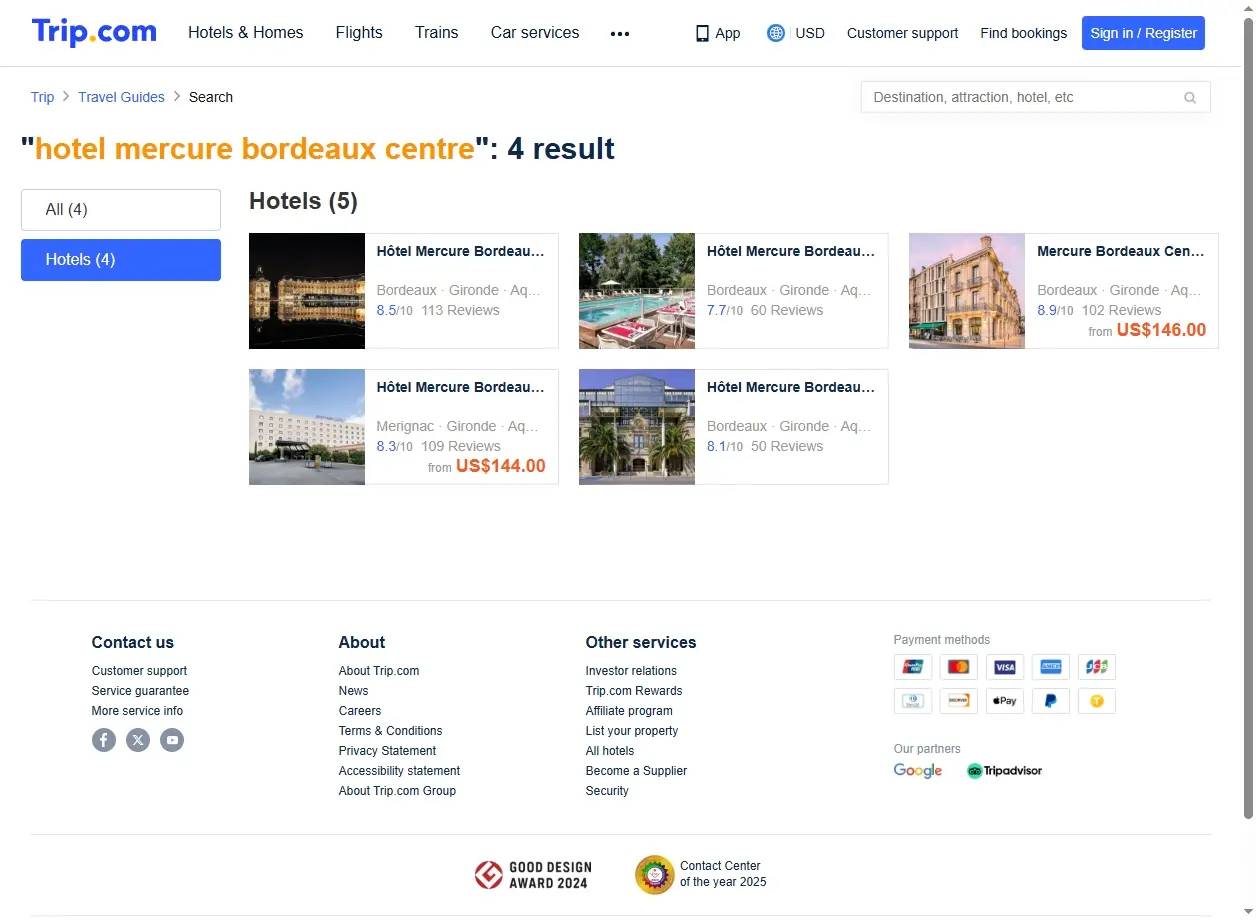Viewport: 1256px width, 921px height.
Task: Click the JCB payment icon
Action: 1097,667
